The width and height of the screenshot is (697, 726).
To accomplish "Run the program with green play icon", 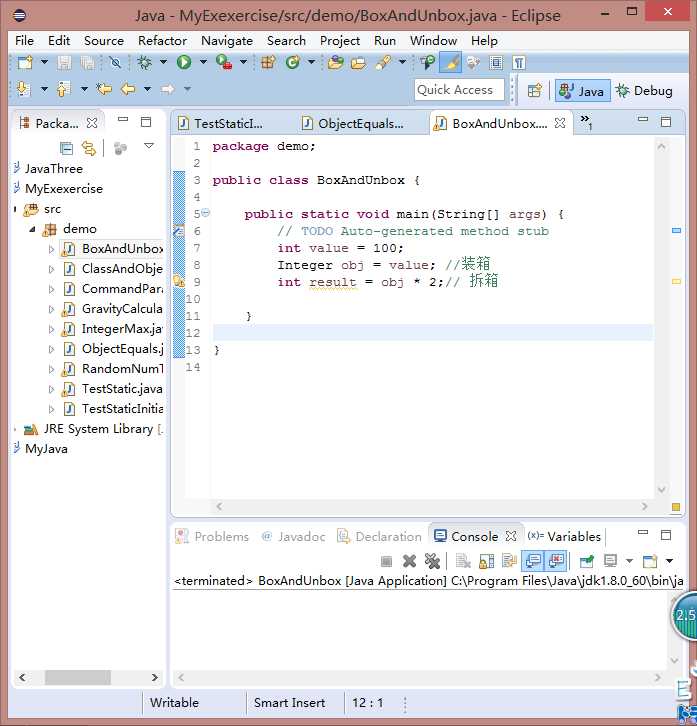I will pyautogui.click(x=184, y=62).
